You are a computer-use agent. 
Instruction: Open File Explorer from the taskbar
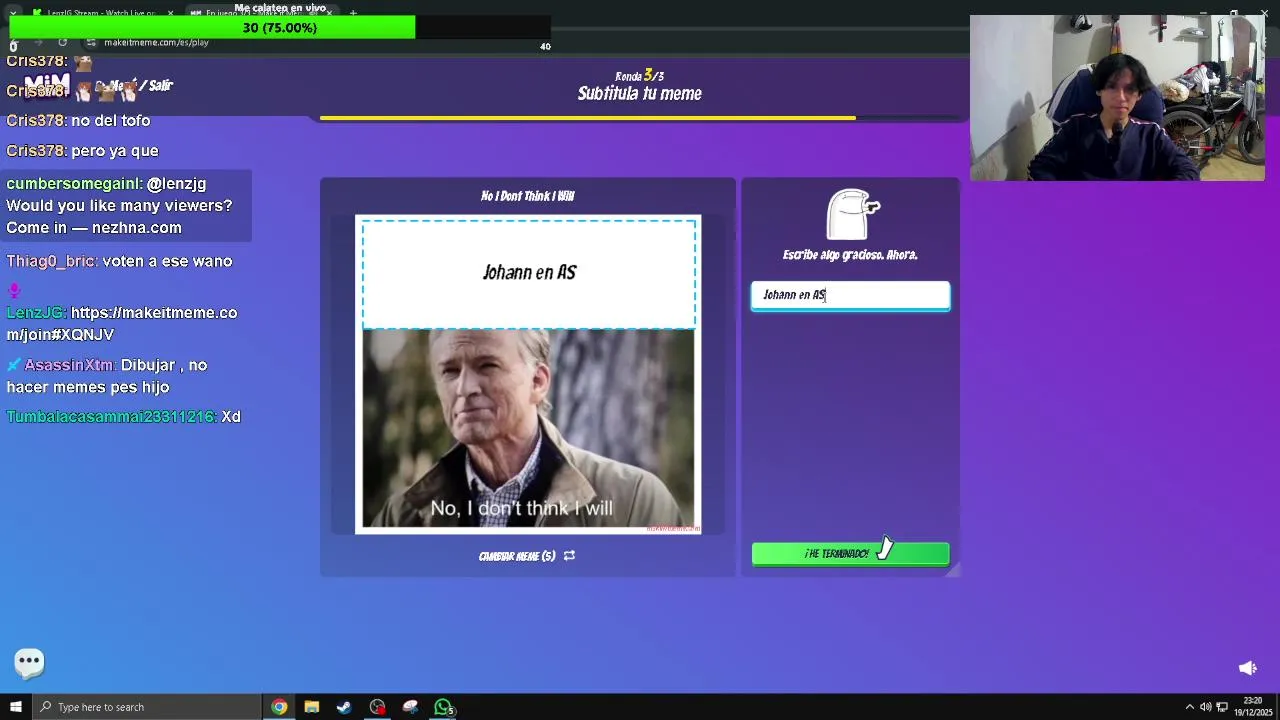312,707
